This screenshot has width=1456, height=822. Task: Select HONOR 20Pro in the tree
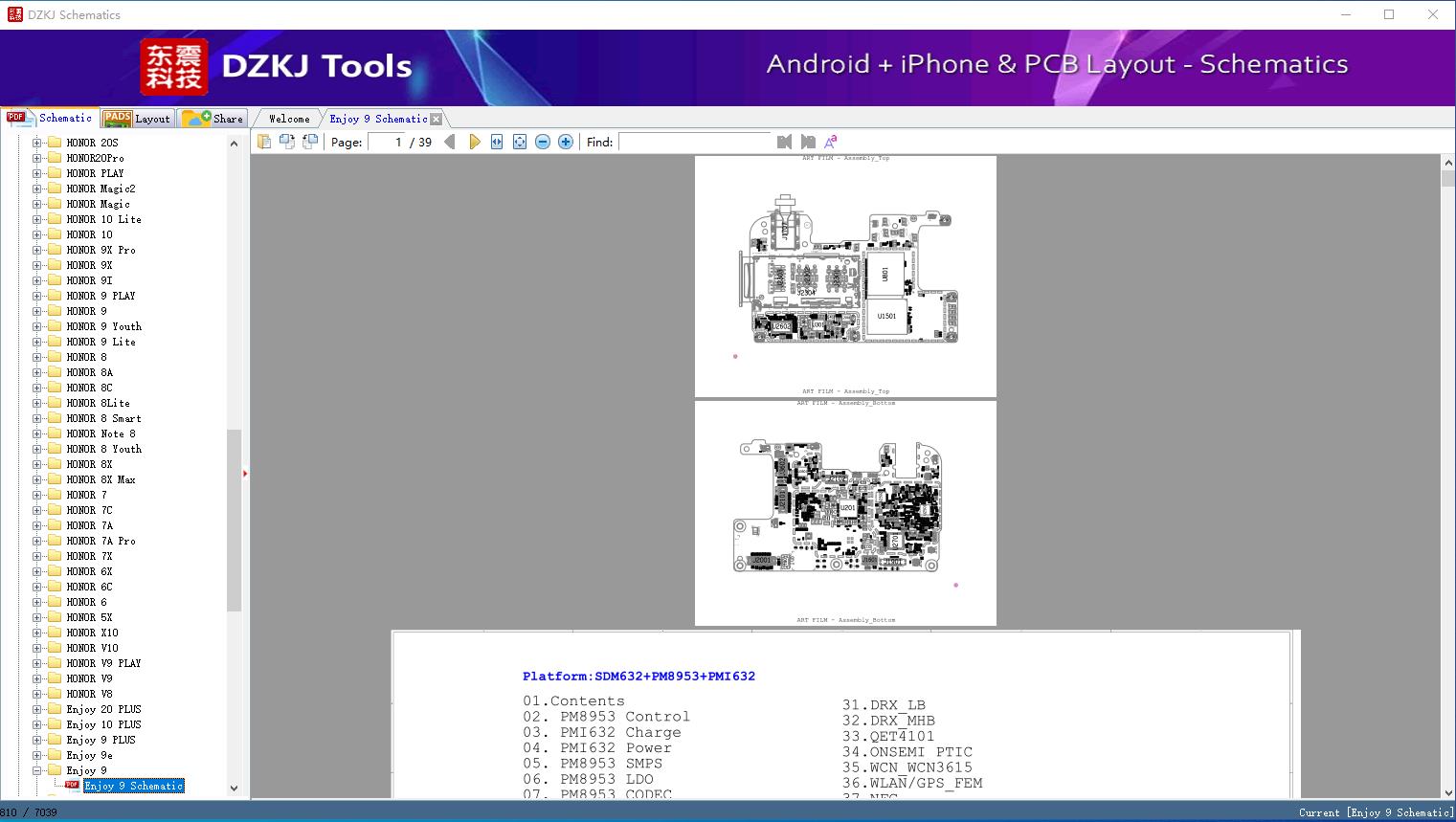pos(95,158)
